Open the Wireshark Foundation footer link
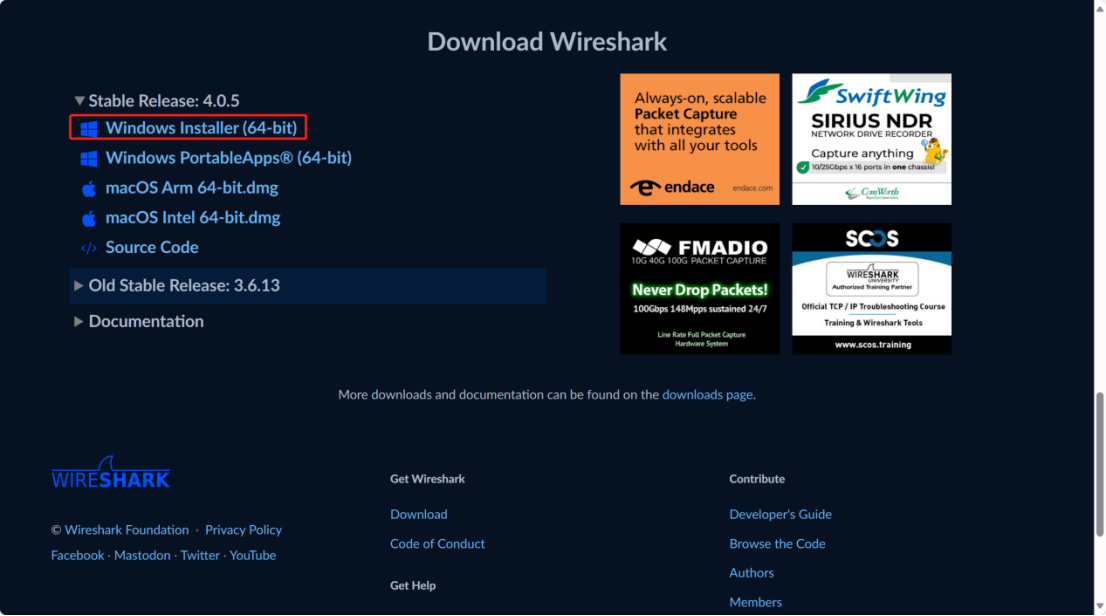This screenshot has height=616, width=1106. pyautogui.click(x=126, y=530)
